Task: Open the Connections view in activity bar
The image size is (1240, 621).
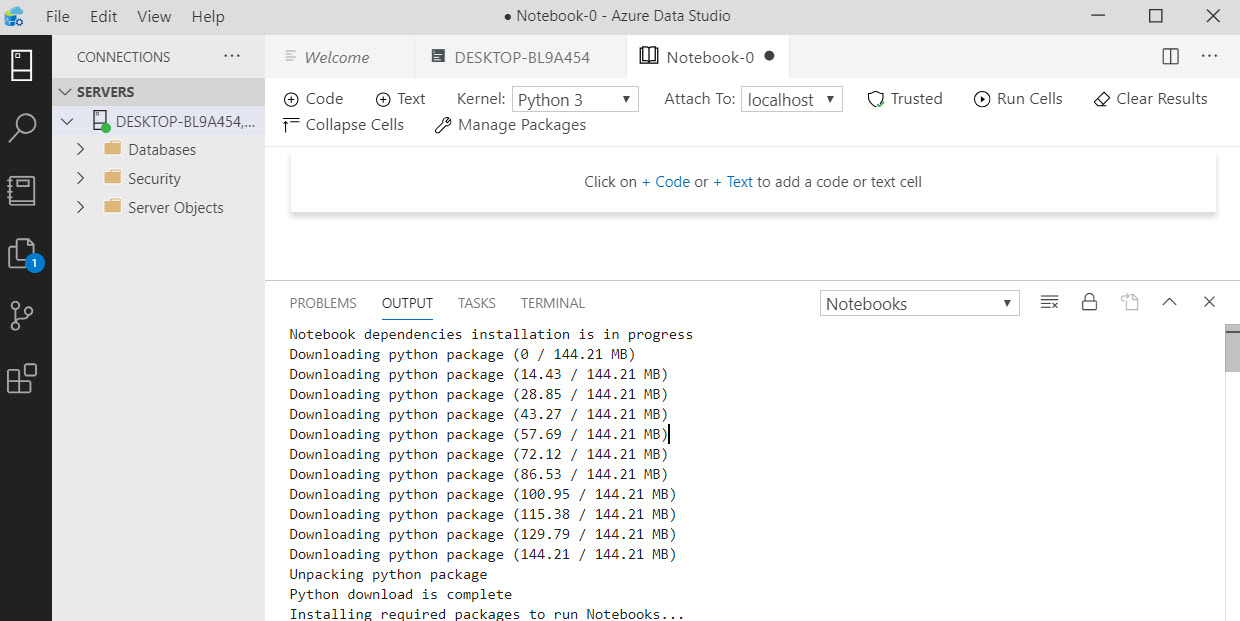Action: coord(22,66)
